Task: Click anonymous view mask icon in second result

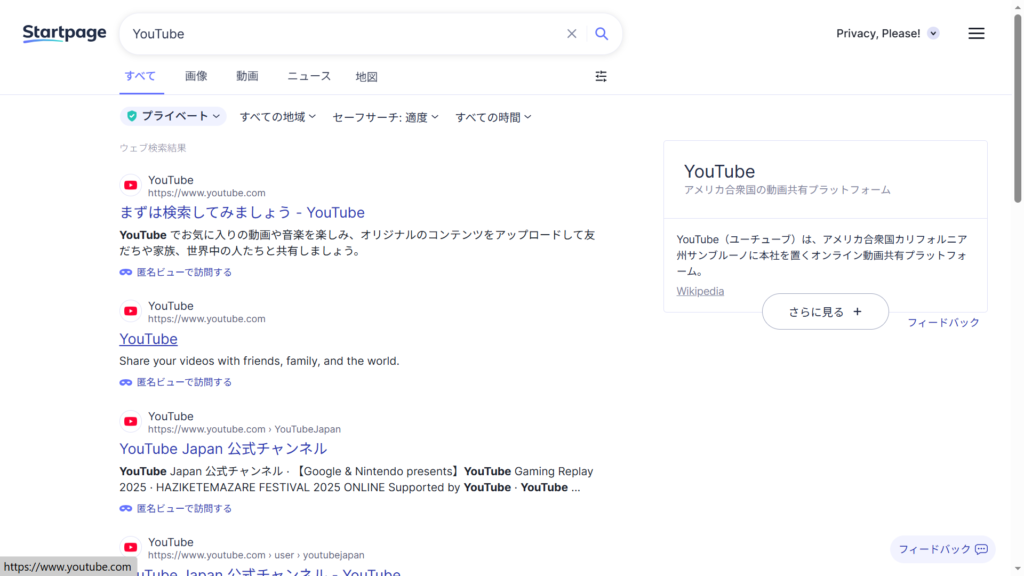Action: coord(126,382)
